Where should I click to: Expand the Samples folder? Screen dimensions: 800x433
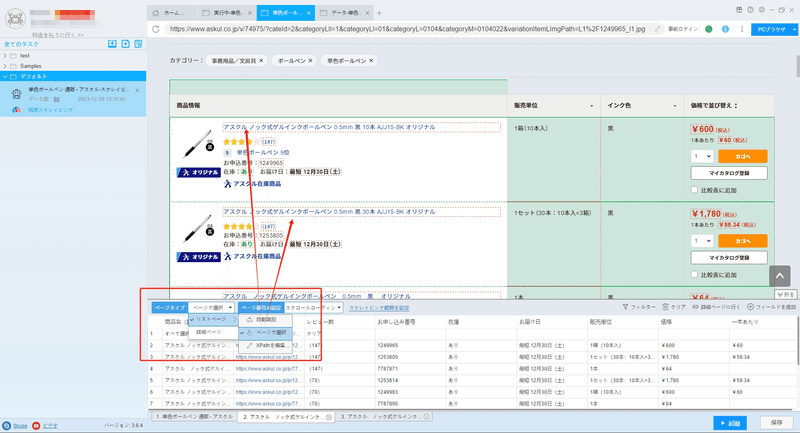5,66
